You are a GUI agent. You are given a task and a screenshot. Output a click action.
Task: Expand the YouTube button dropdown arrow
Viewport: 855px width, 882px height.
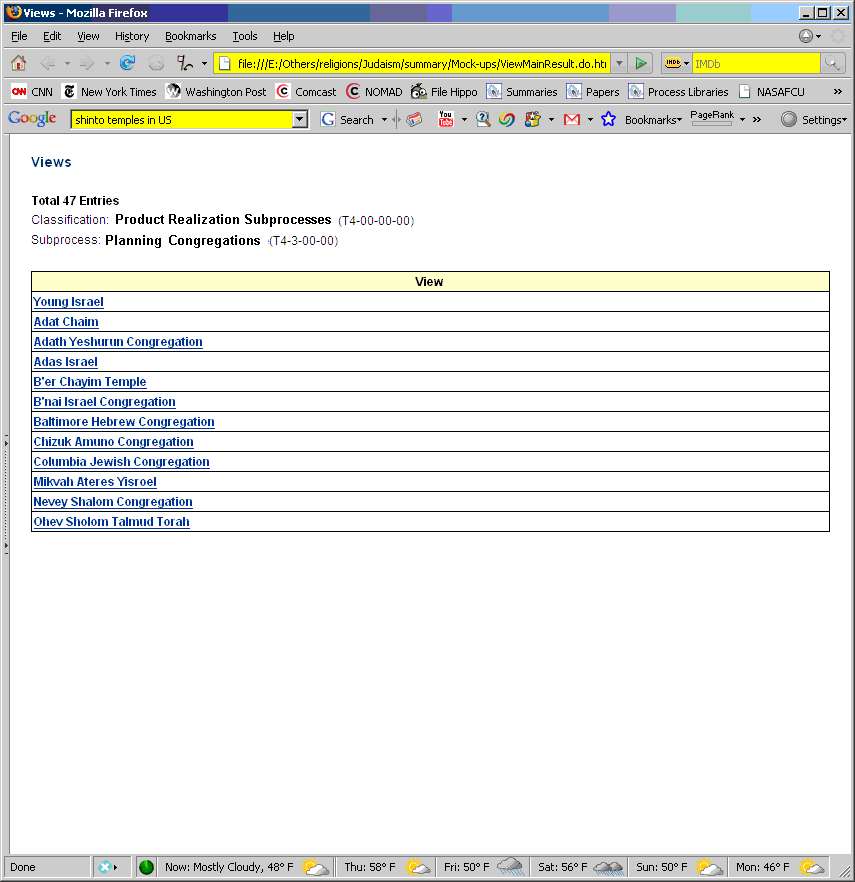coord(464,119)
